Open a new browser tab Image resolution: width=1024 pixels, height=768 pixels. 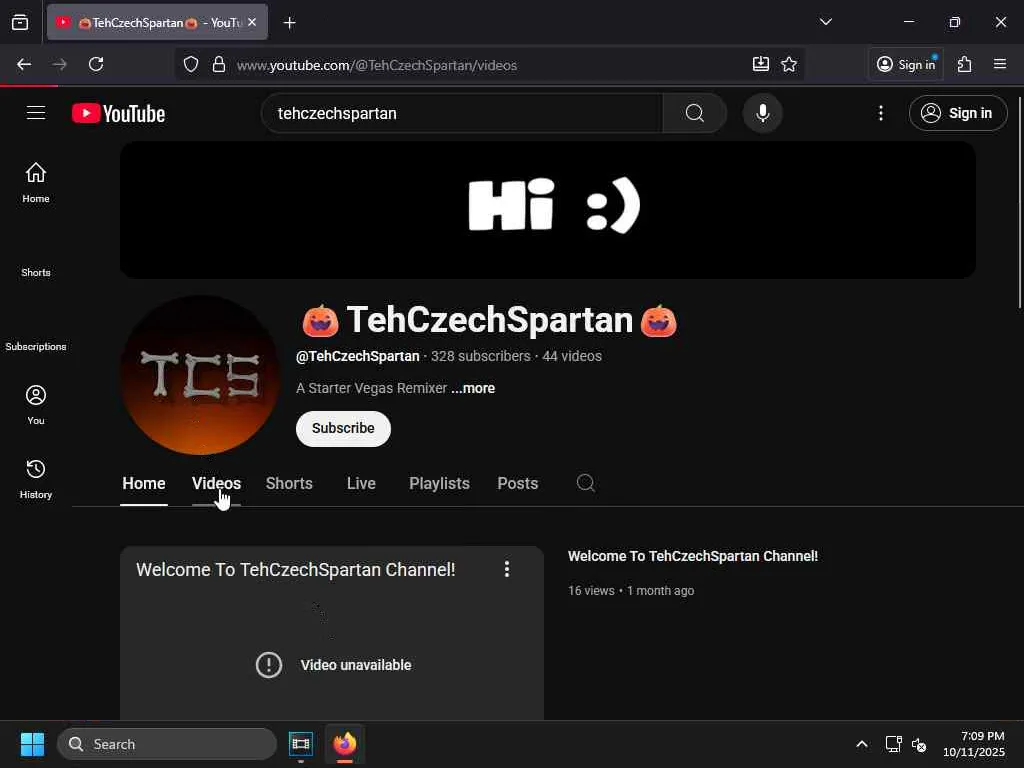(x=290, y=23)
